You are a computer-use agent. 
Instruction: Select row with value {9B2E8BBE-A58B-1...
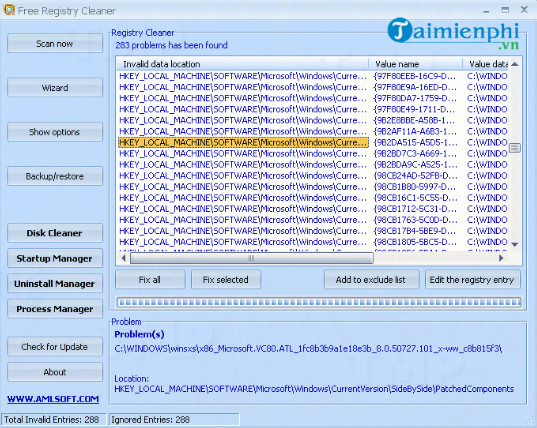pyautogui.click(x=312, y=120)
